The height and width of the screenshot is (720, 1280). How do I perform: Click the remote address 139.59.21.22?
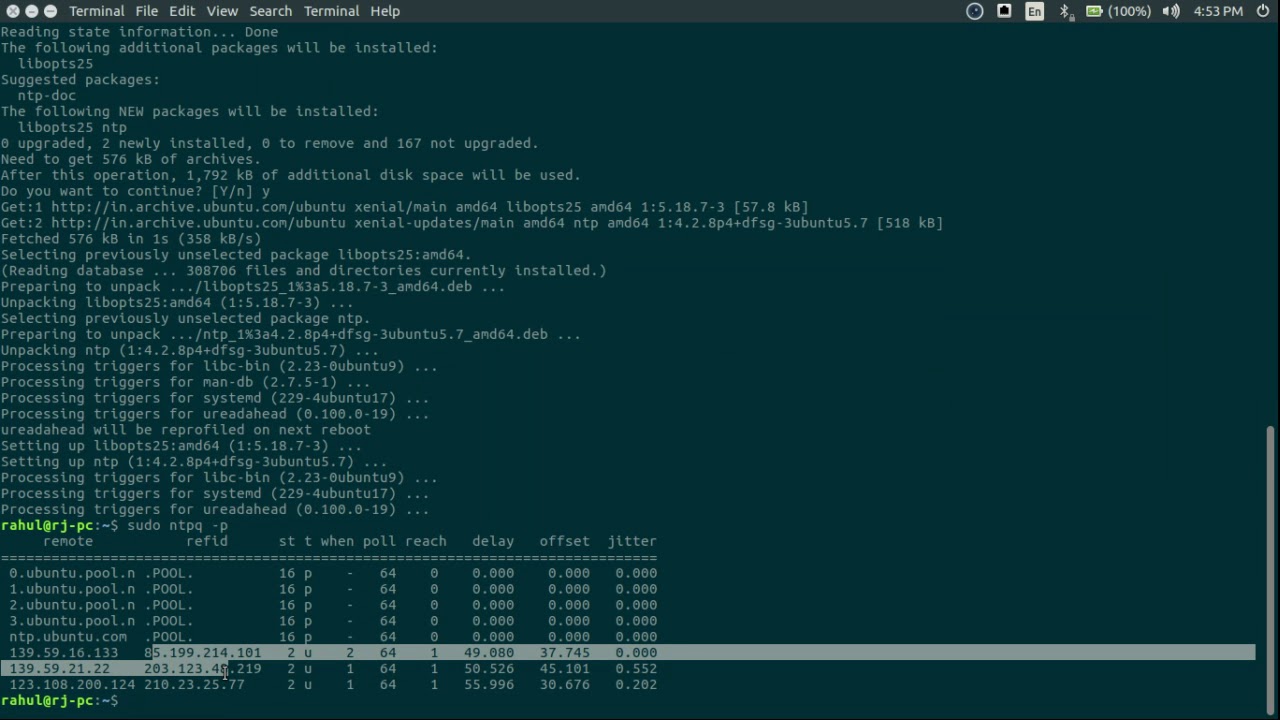tap(60, 669)
